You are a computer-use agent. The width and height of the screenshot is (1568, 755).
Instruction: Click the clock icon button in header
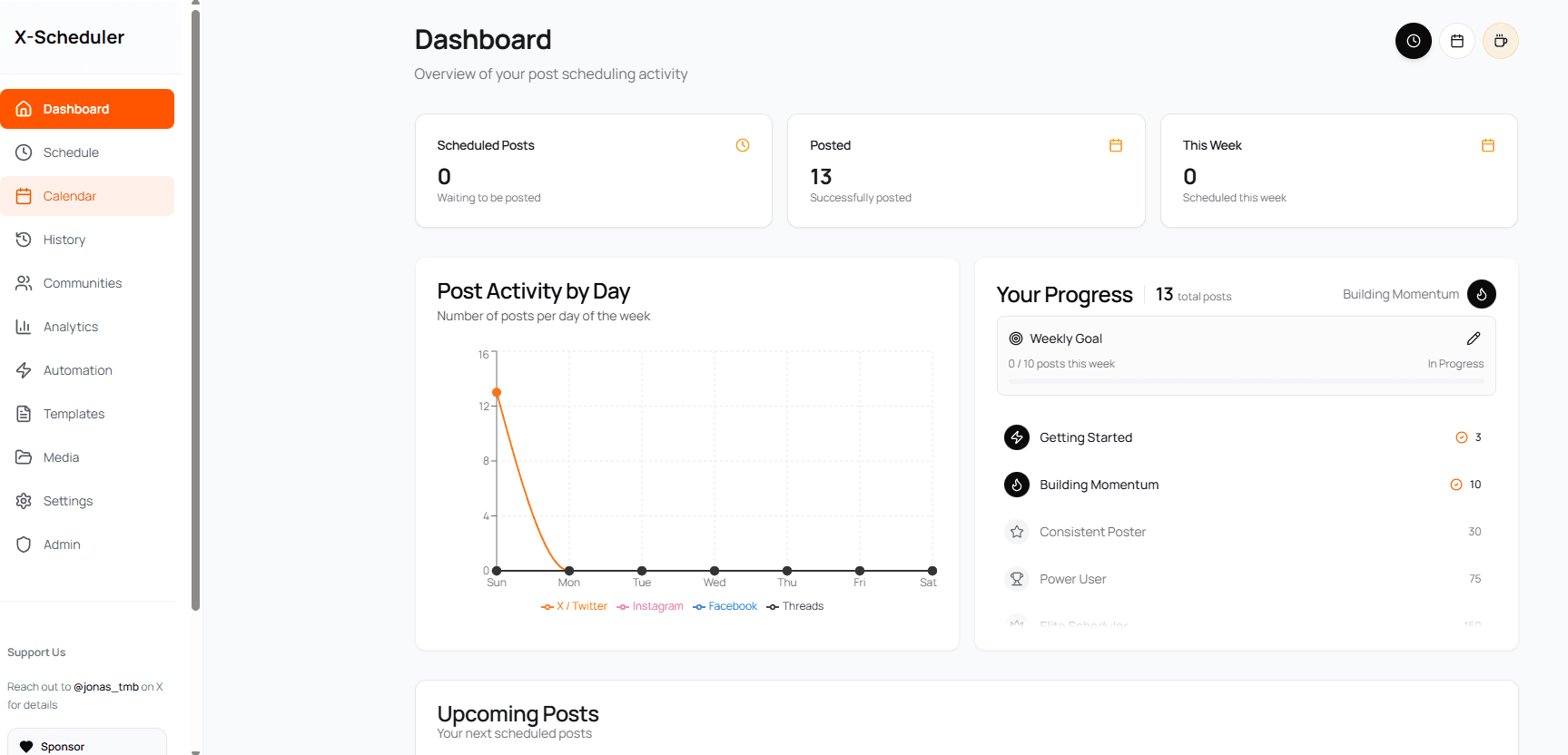(1413, 41)
